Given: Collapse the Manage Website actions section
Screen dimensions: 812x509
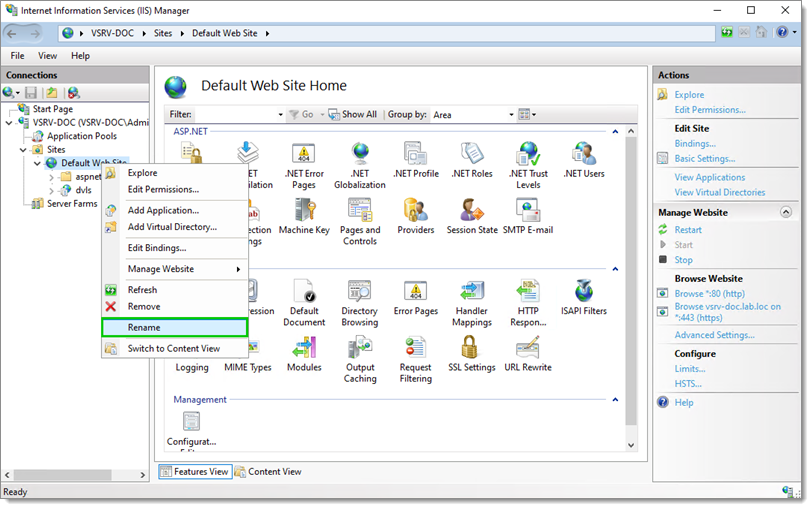Looking at the screenshot, I should (786, 212).
